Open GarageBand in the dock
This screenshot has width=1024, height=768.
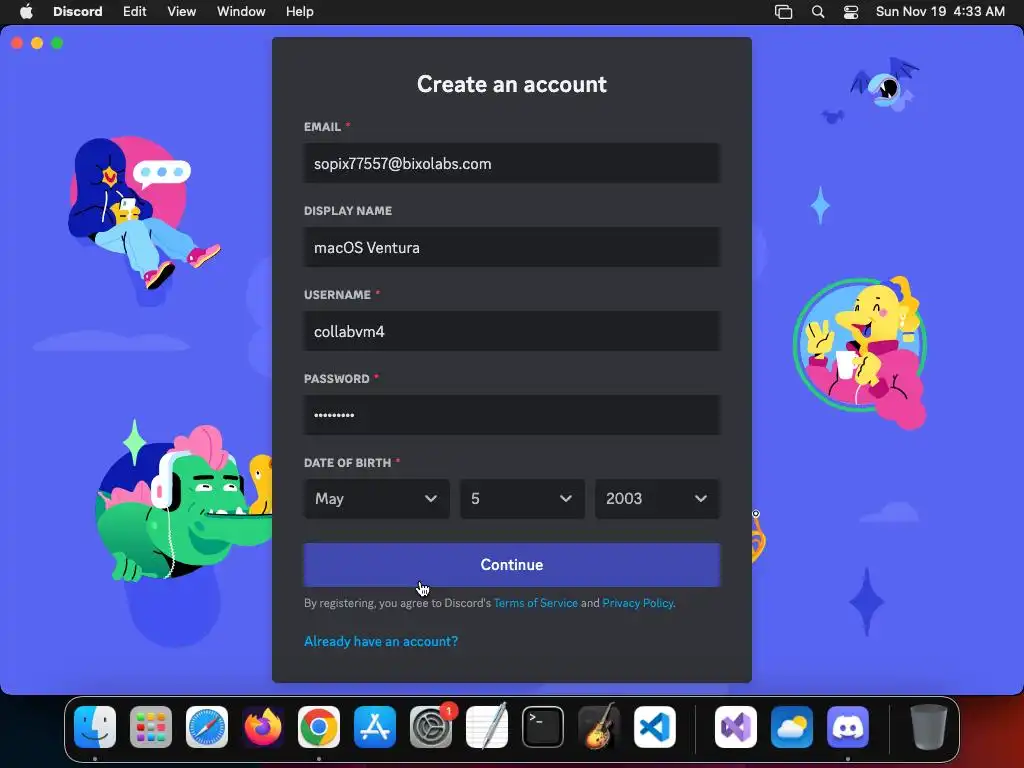tap(599, 727)
